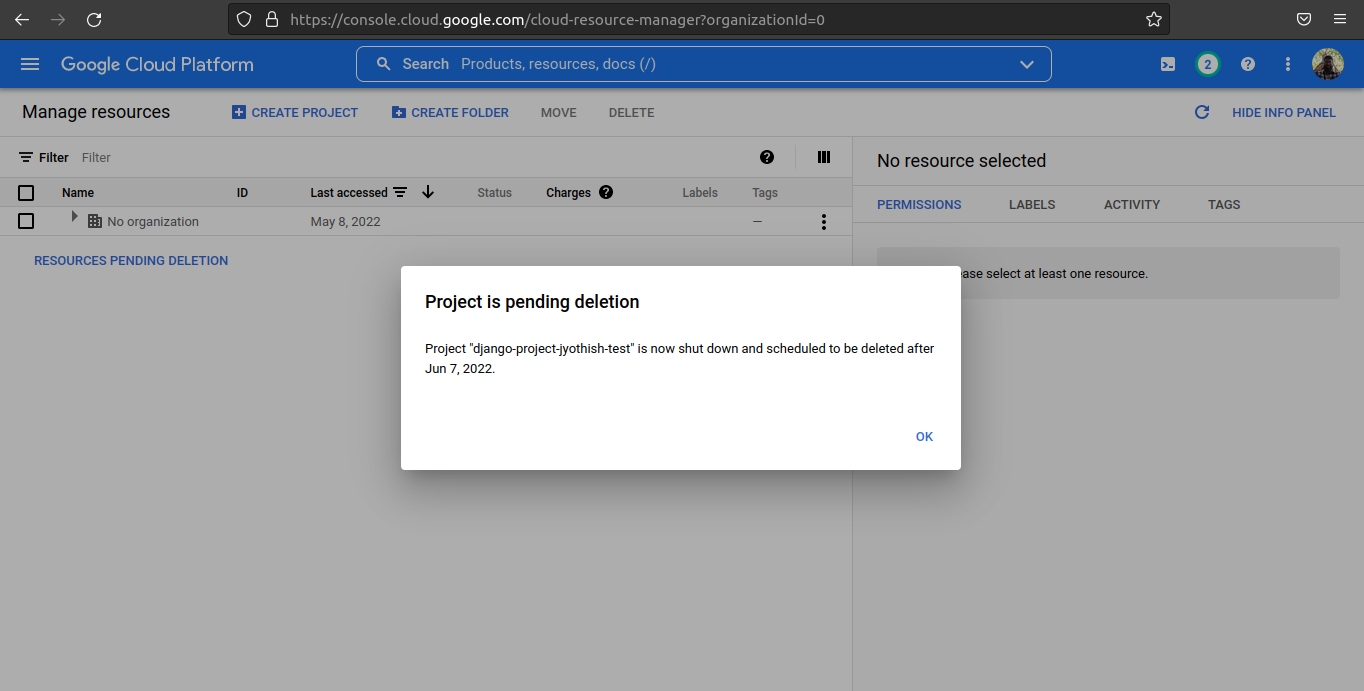Viewport: 1364px width, 691px height.
Task: Open the Resources Pending Deletion link
Action: coord(131,260)
